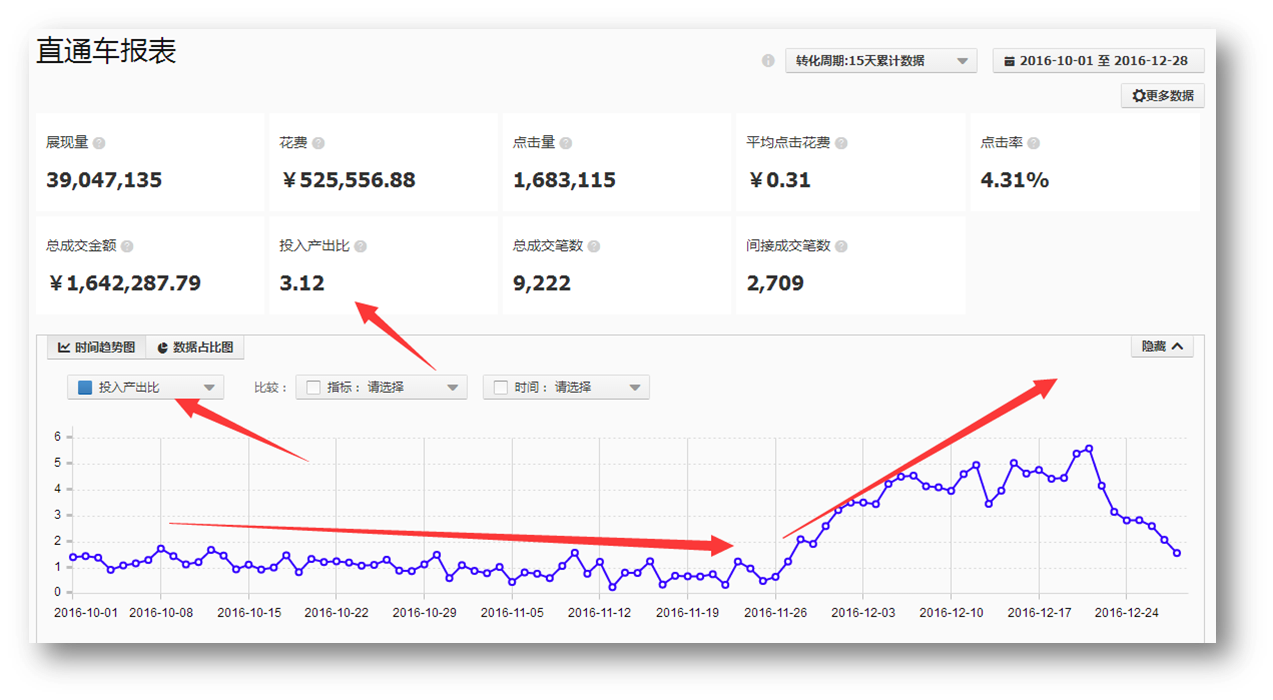
Task: Enable the 时间 comparison checkbox
Action: [501, 387]
